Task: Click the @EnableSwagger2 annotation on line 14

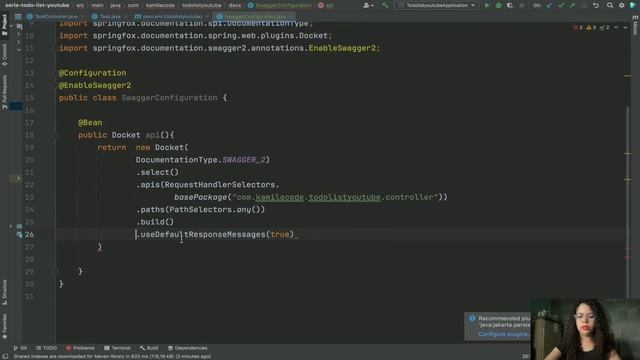Action: (95, 85)
